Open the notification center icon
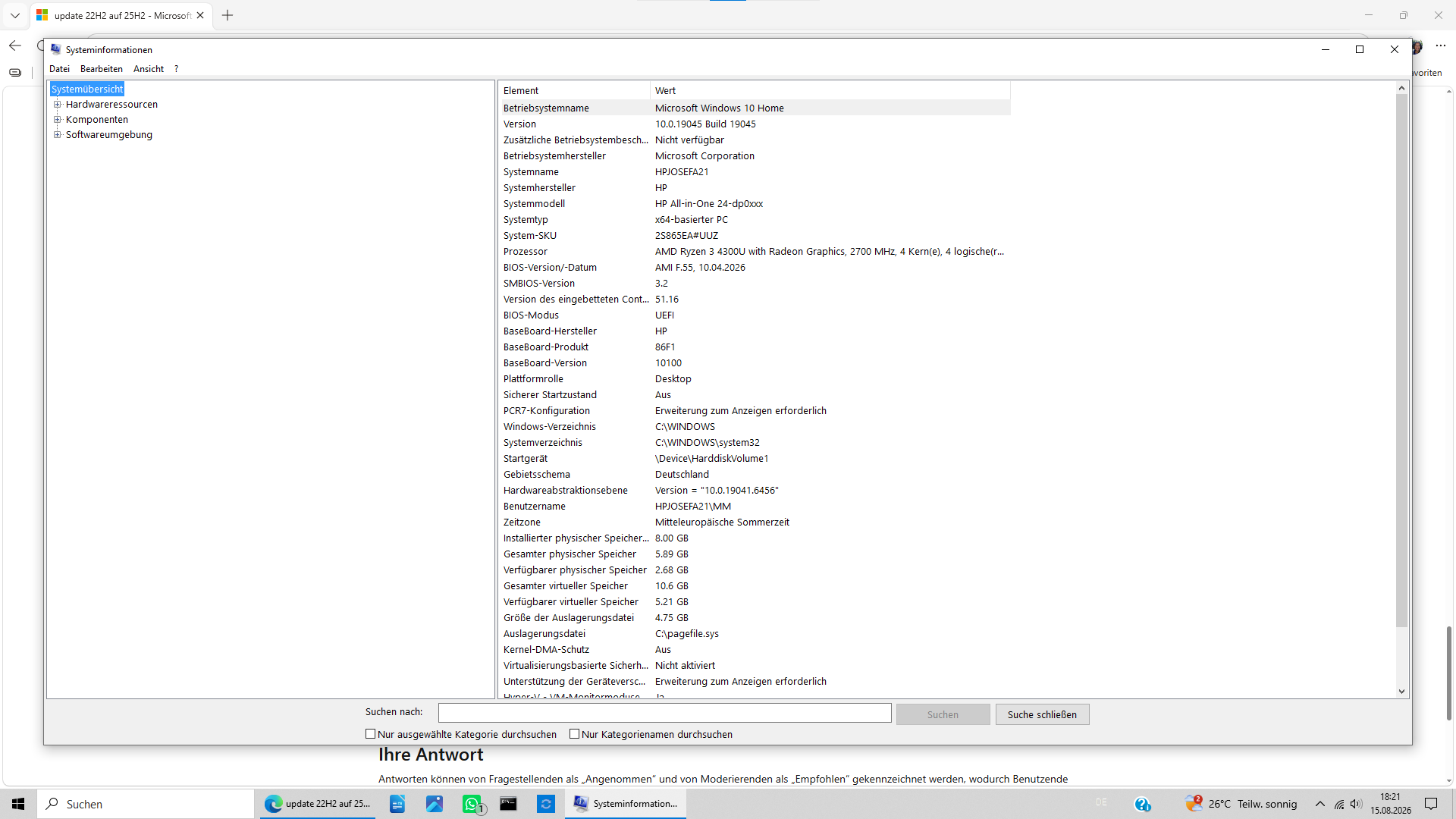Viewport: 1456px width, 819px height. (x=1431, y=804)
